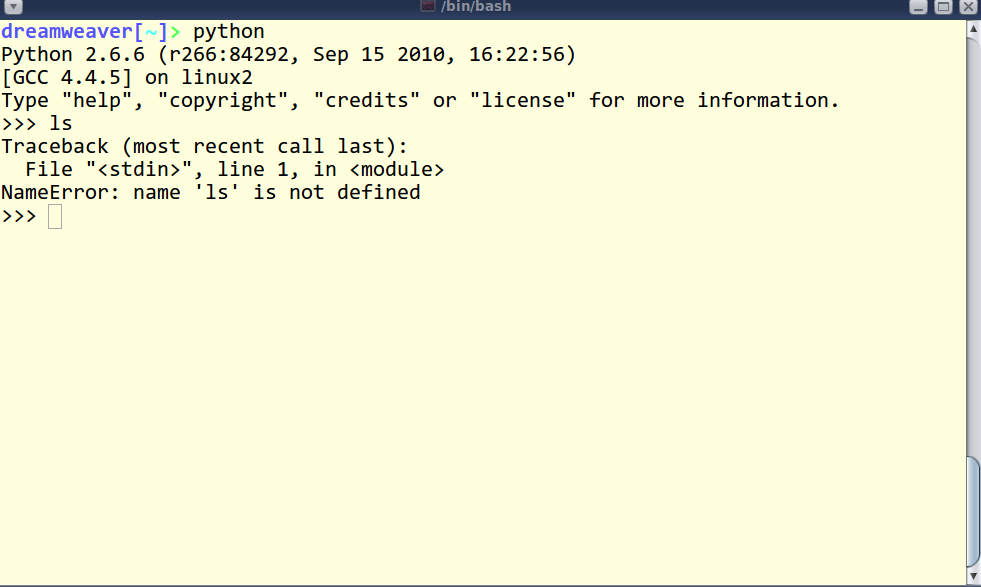Open the window menu dropdown in title bar

pos(13,7)
